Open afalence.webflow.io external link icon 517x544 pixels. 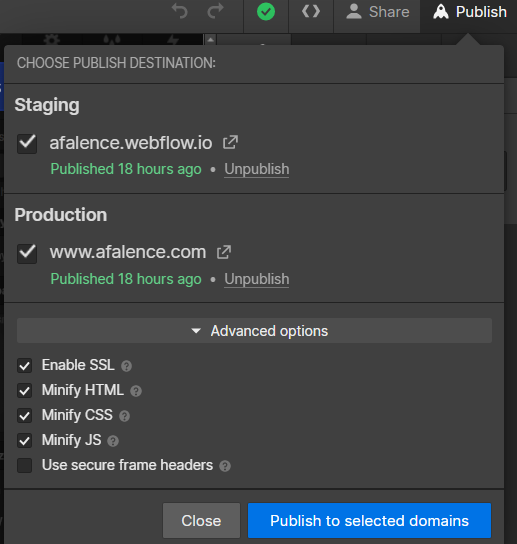pos(230,142)
